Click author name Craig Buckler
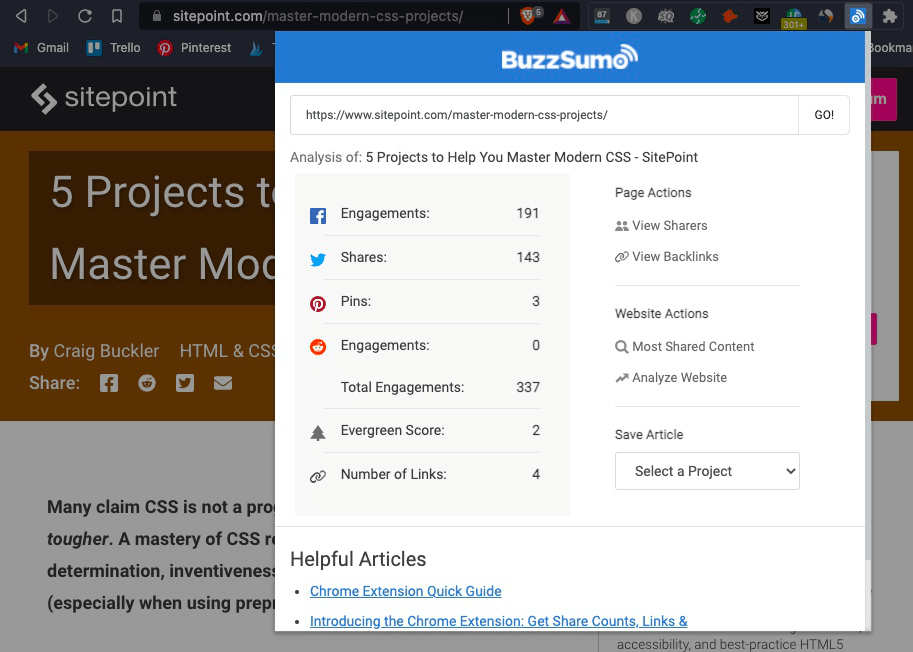 tap(106, 351)
